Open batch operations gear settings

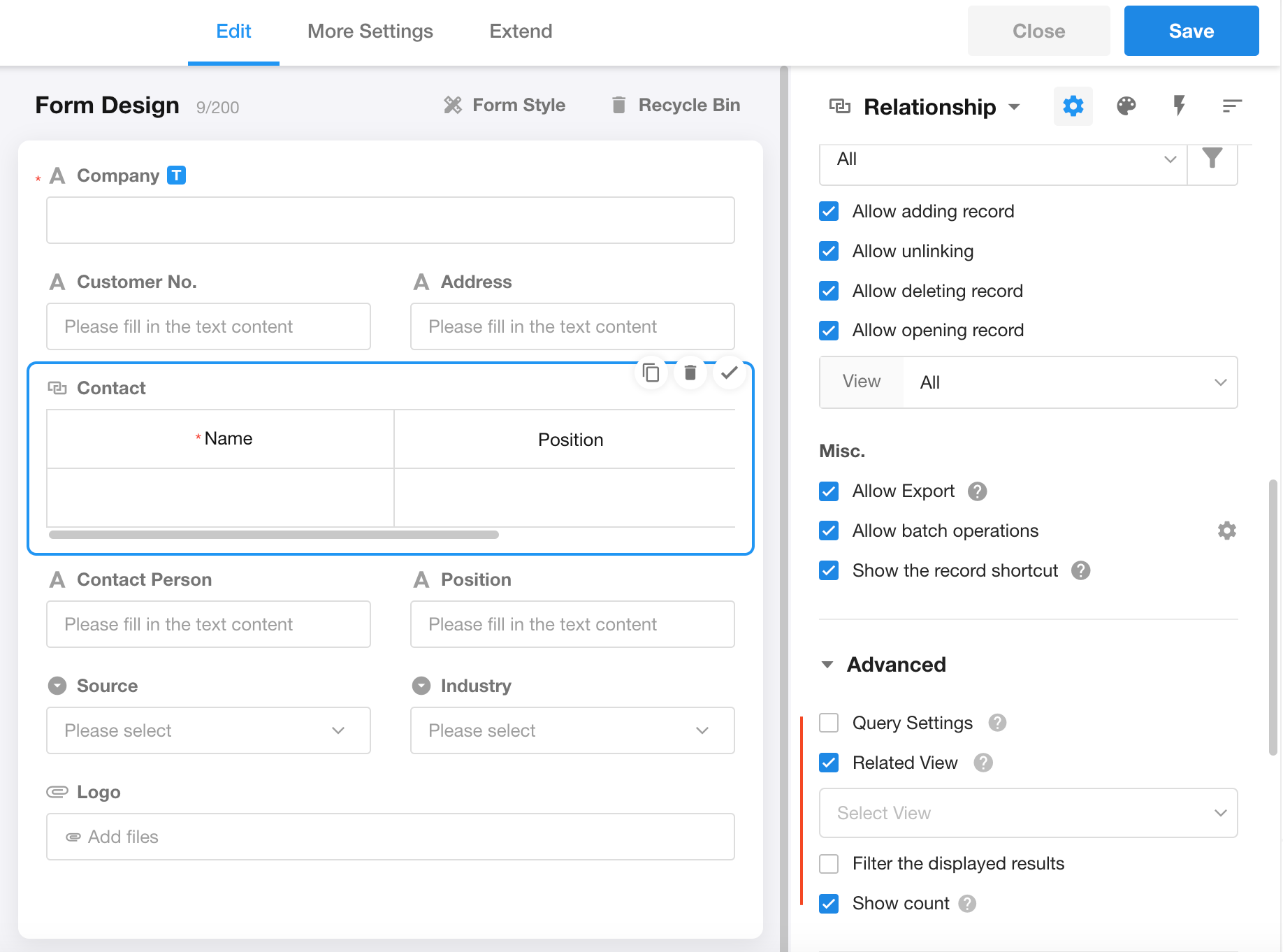pos(1226,531)
